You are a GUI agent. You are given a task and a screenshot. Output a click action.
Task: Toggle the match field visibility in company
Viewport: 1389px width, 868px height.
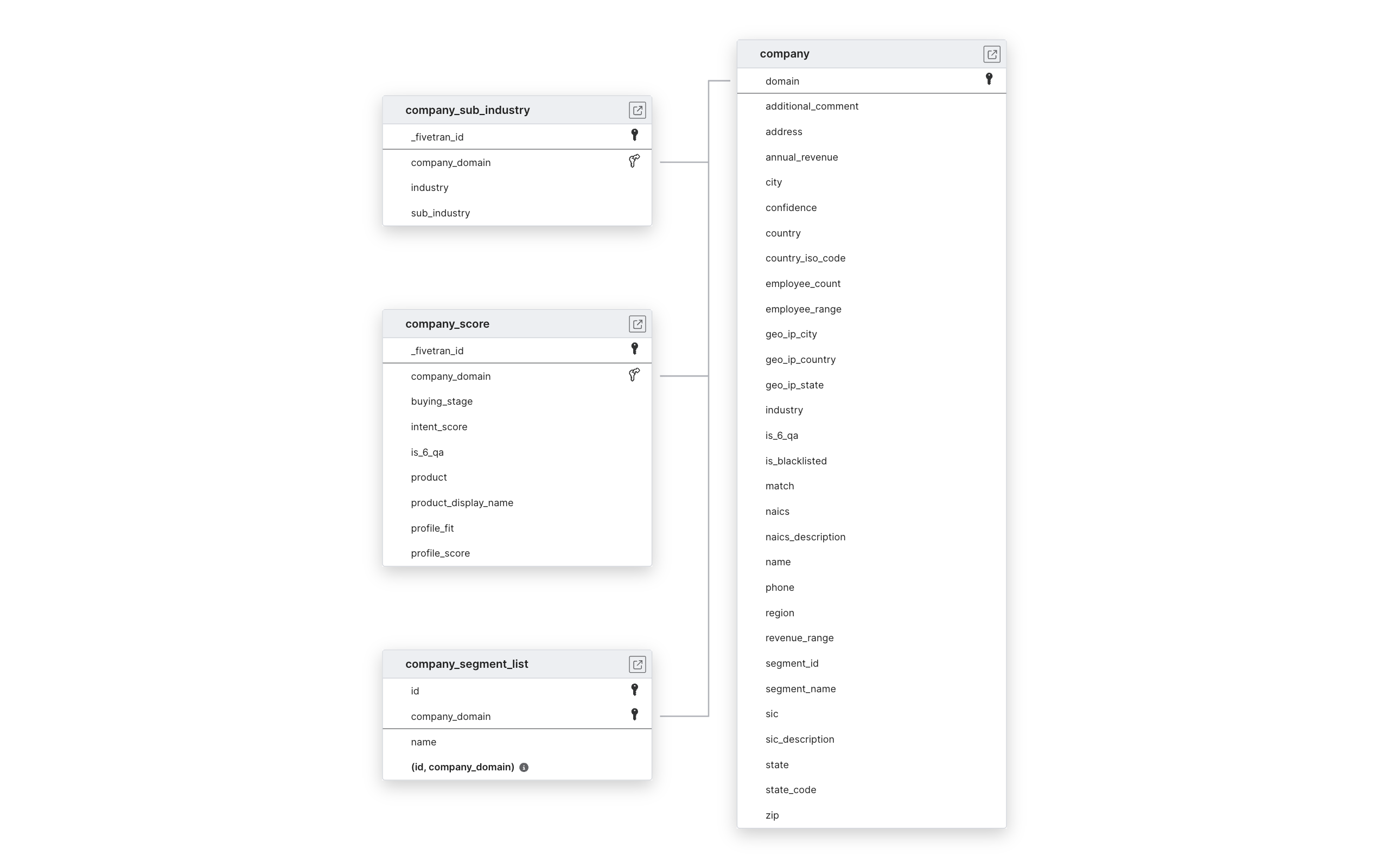pyautogui.click(x=779, y=485)
